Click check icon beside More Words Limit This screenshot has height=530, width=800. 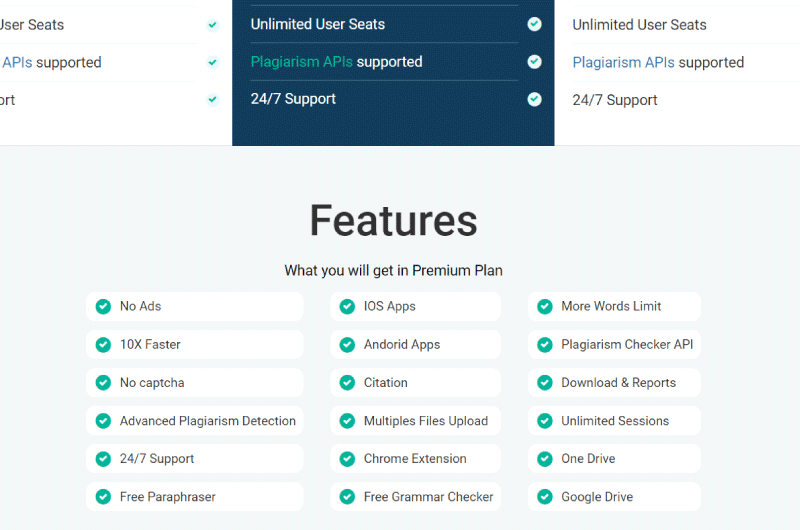[x=545, y=307]
